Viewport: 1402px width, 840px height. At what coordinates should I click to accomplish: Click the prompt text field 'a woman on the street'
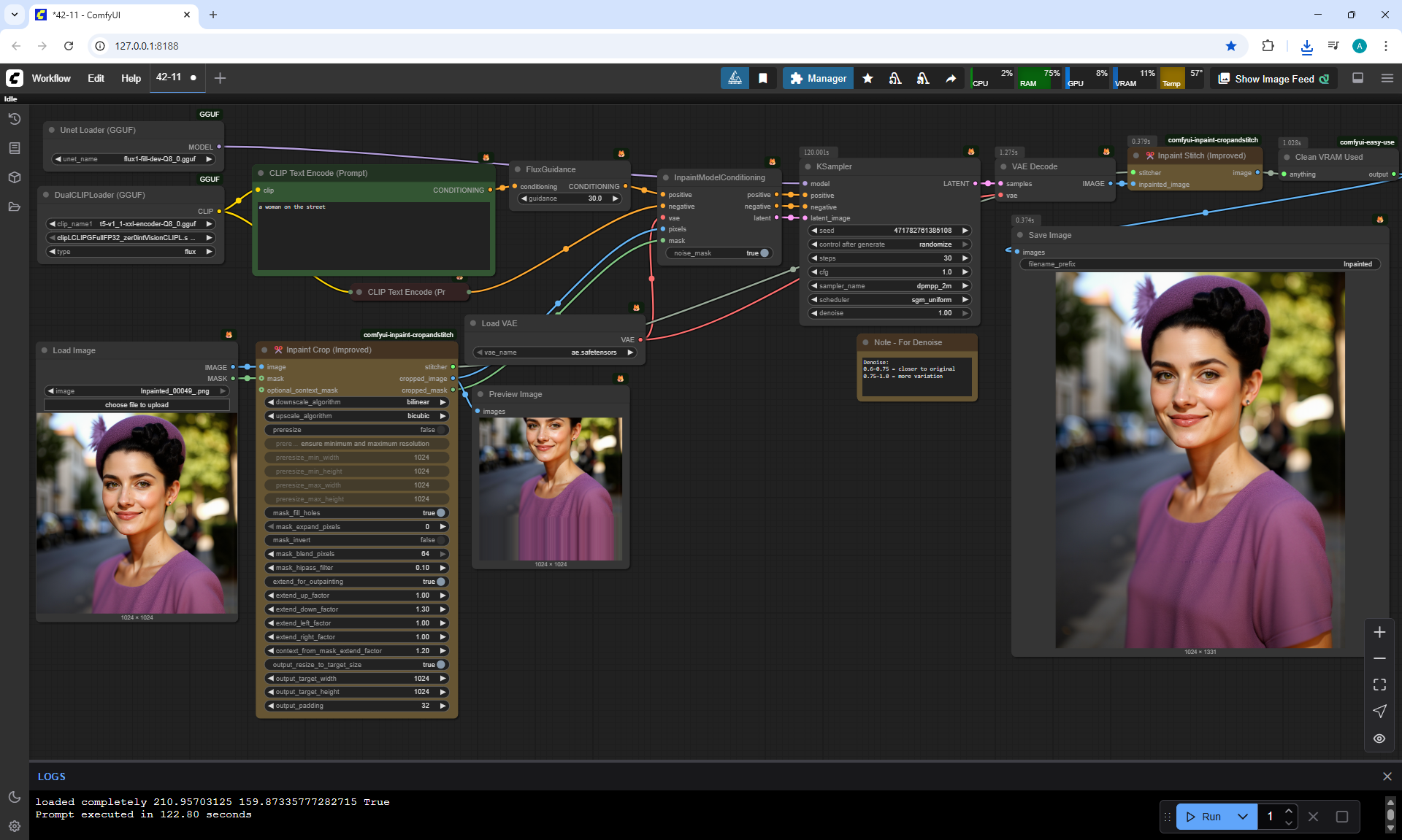[x=372, y=234]
